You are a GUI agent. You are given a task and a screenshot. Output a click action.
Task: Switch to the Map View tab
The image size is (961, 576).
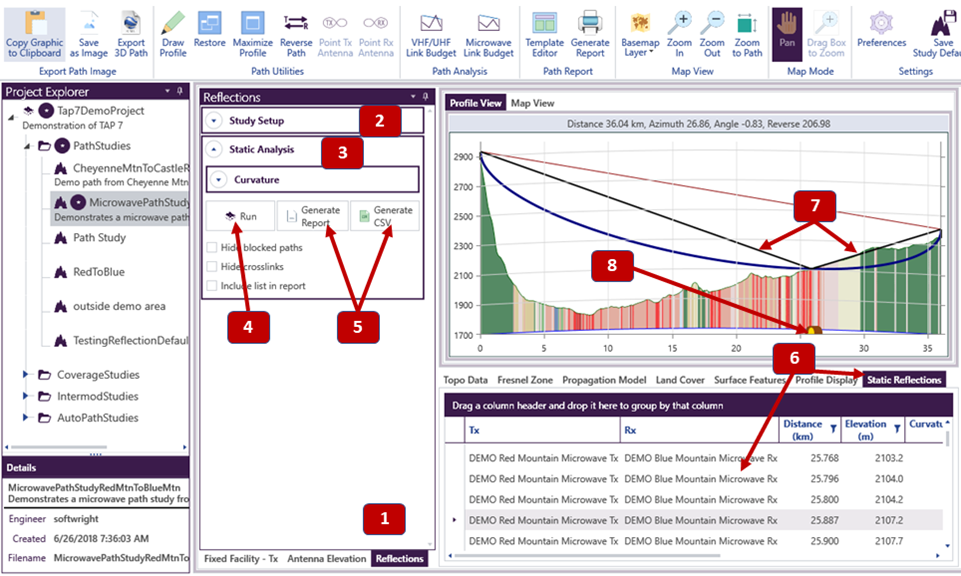532,103
